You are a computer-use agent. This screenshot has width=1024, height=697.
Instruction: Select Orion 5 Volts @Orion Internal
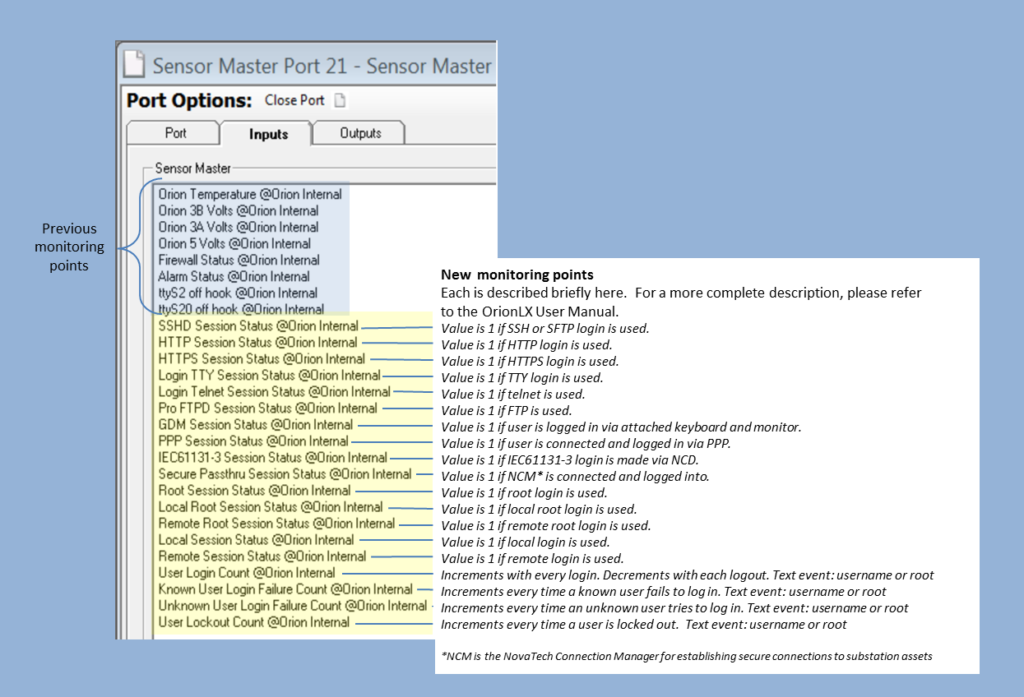(234, 244)
